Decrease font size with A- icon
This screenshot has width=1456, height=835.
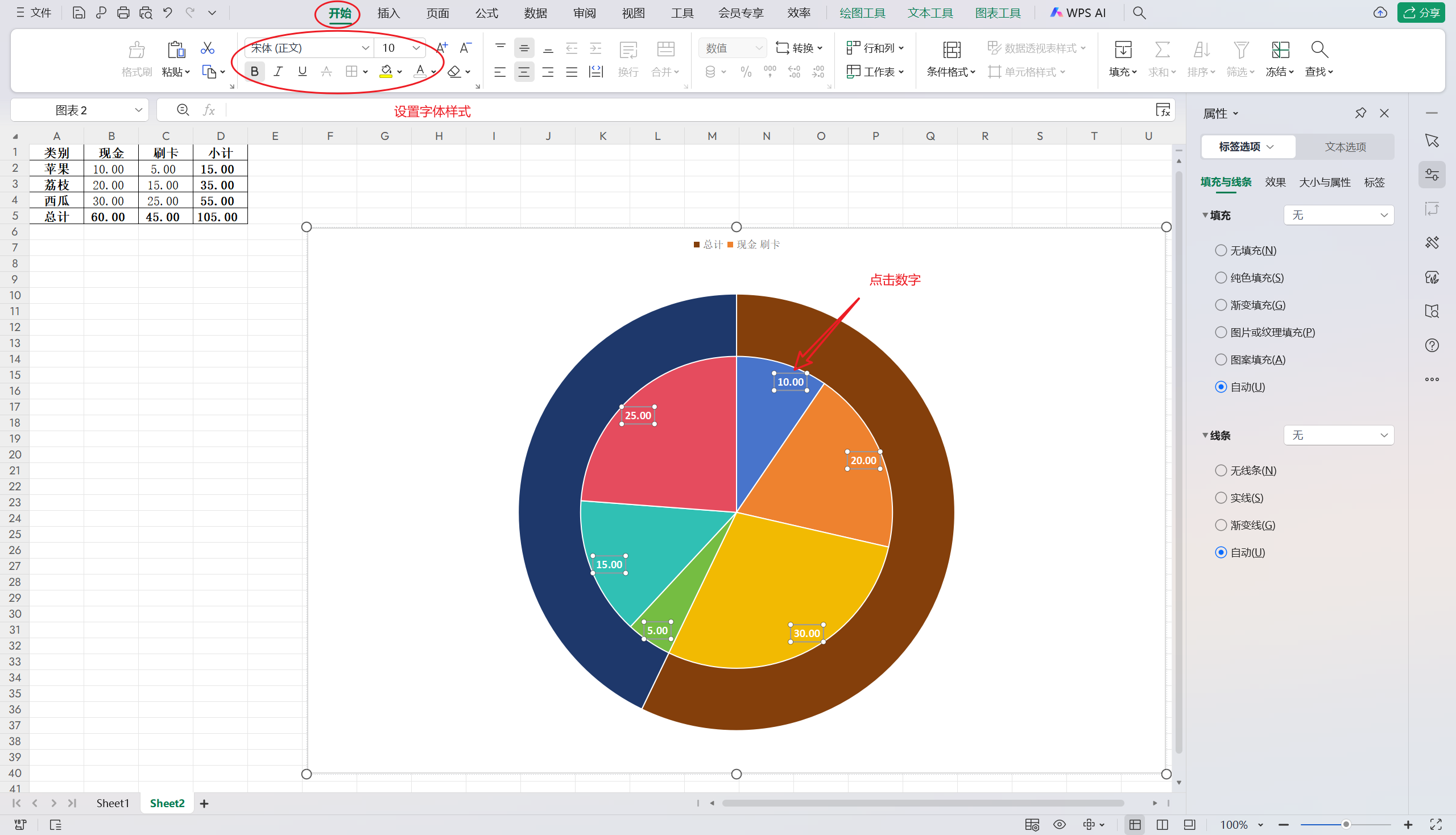466,48
